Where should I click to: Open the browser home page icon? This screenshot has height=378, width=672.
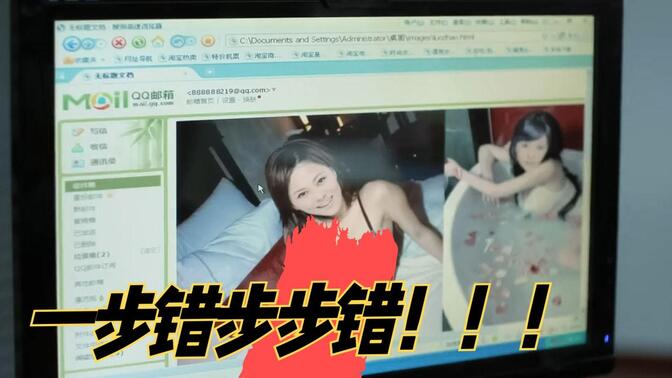(158, 42)
